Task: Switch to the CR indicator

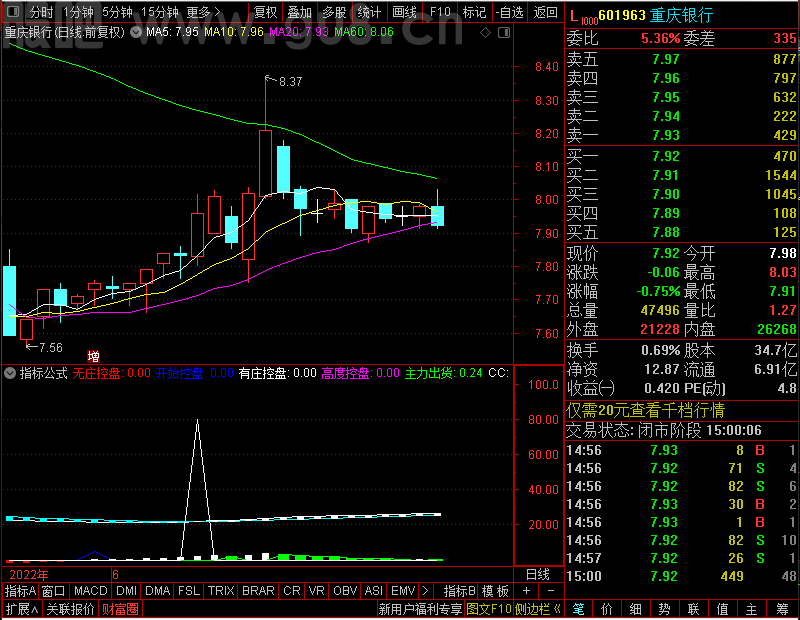Action: pyautogui.click(x=292, y=591)
